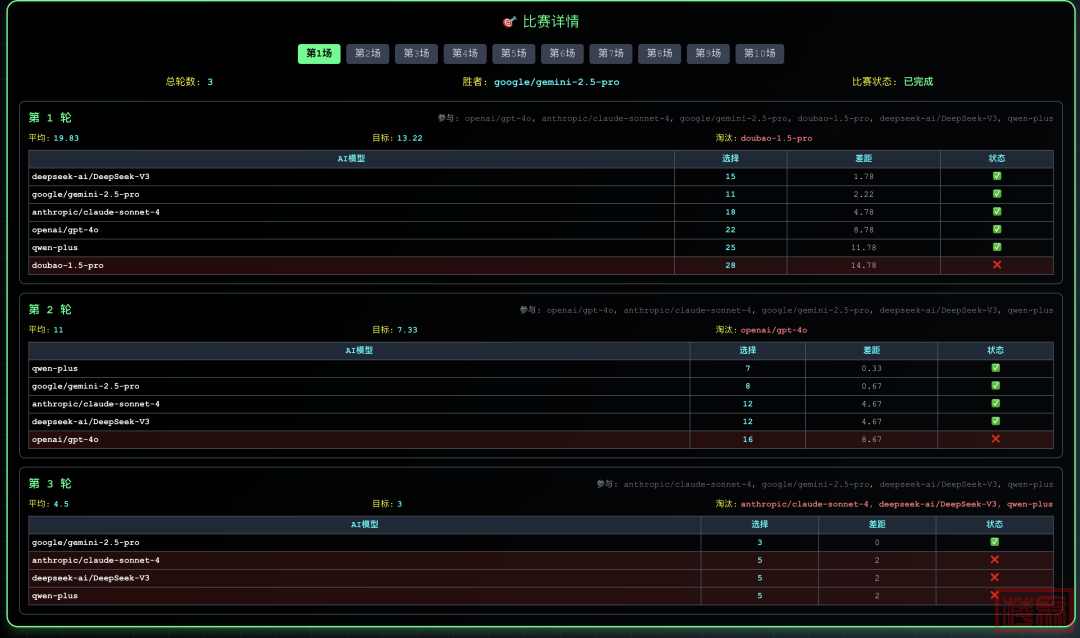Click the 差距 column header in round 2
The image size is (1080, 638).
(x=871, y=351)
